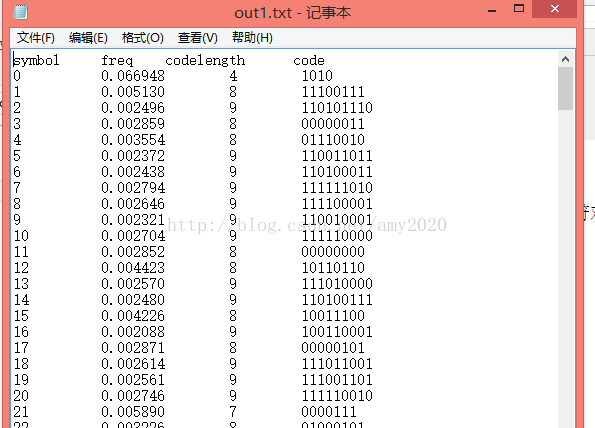Screen dimensions: 595x428
Task: Click the code 11100111
Action: pos(333,92)
